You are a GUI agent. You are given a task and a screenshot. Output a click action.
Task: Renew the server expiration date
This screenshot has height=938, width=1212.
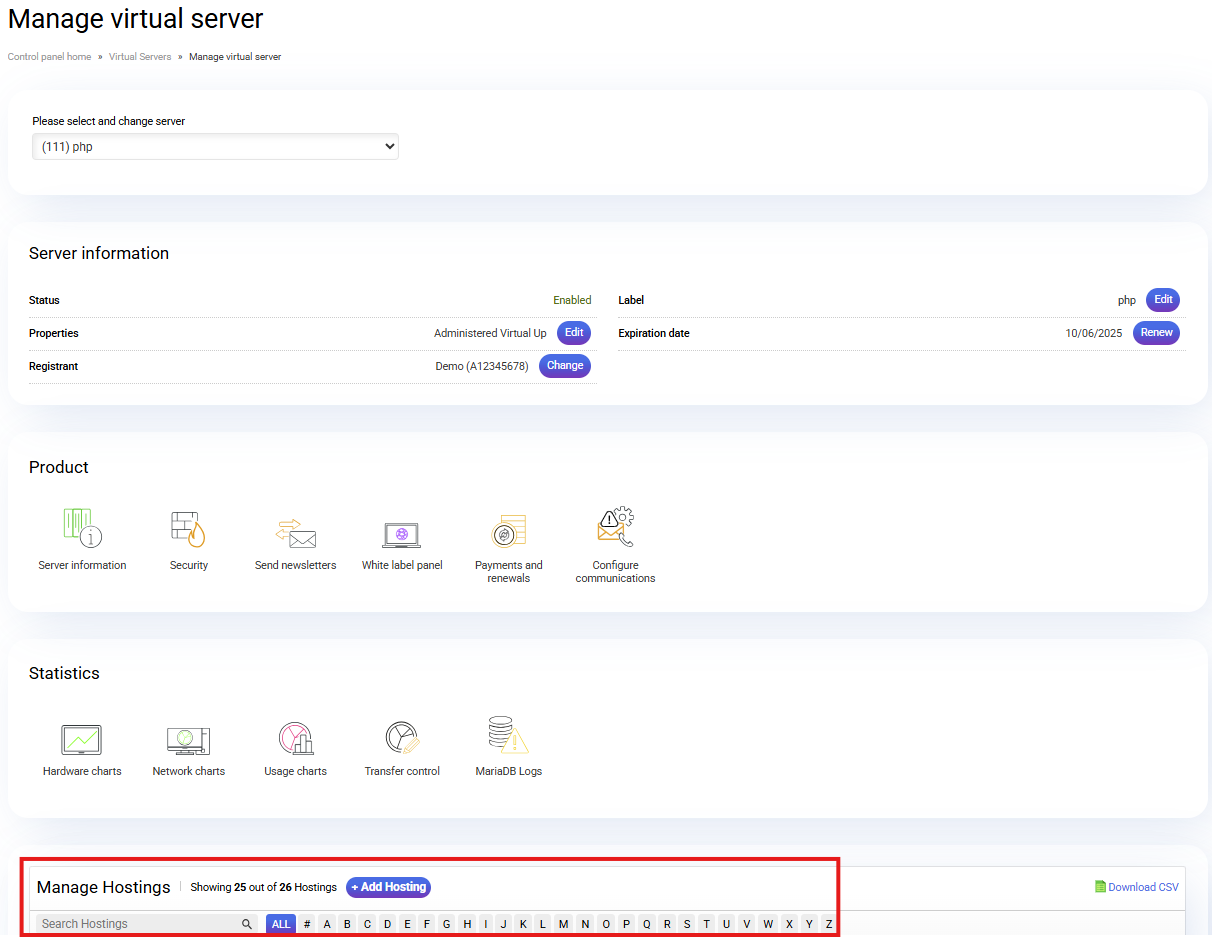click(1156, 333)
